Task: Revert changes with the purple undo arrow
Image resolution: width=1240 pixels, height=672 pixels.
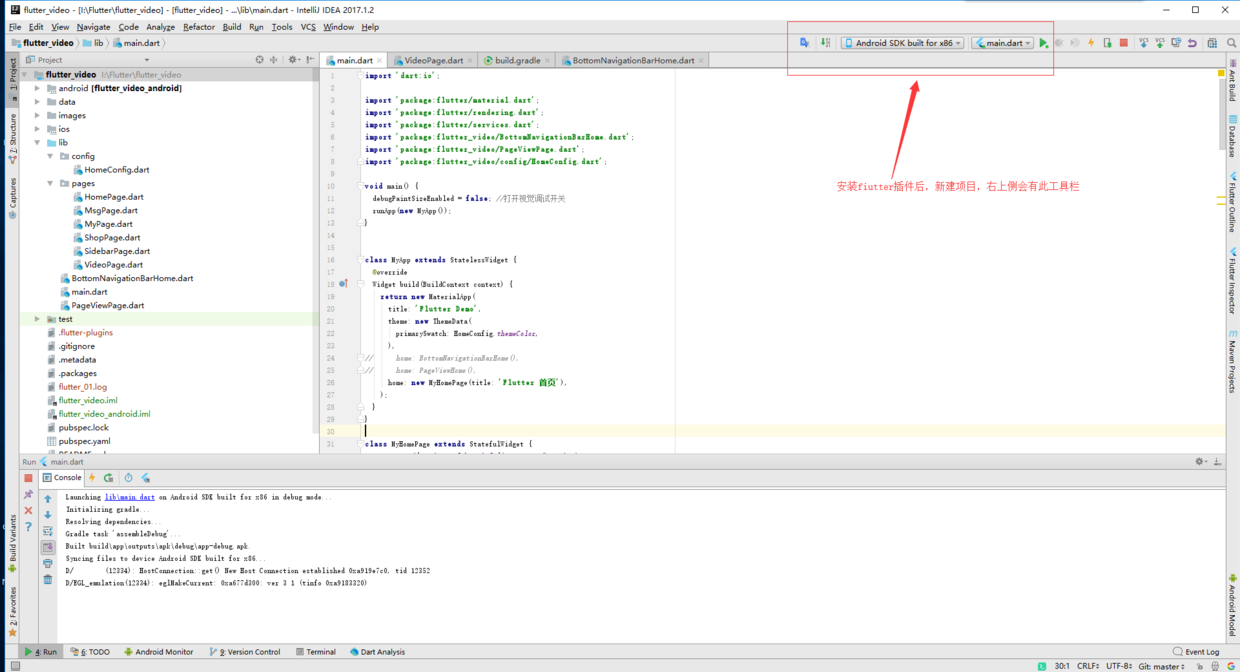Action: coord(1192,43)
